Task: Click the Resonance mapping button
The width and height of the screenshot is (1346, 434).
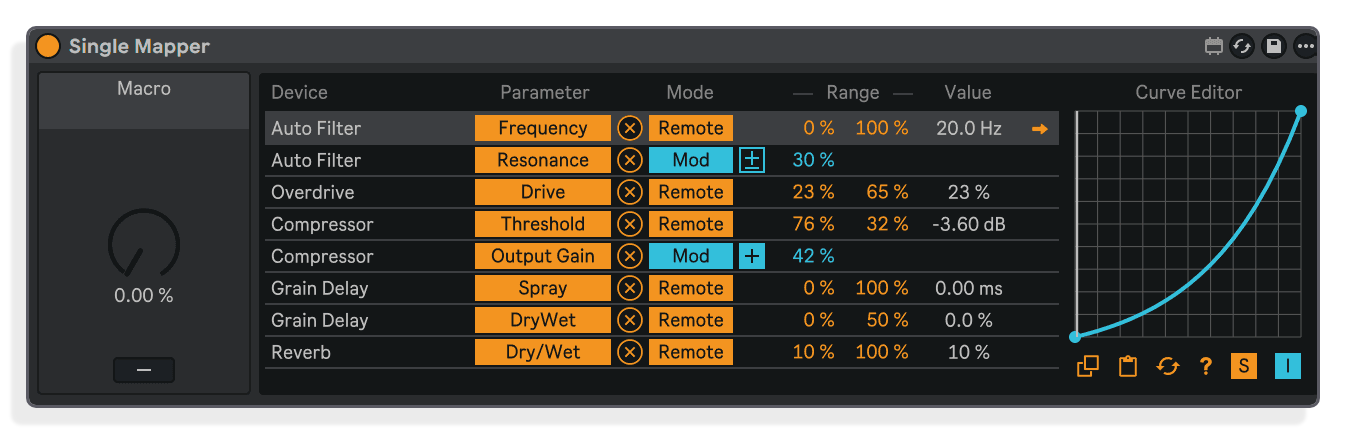Action: coord(543,160)
